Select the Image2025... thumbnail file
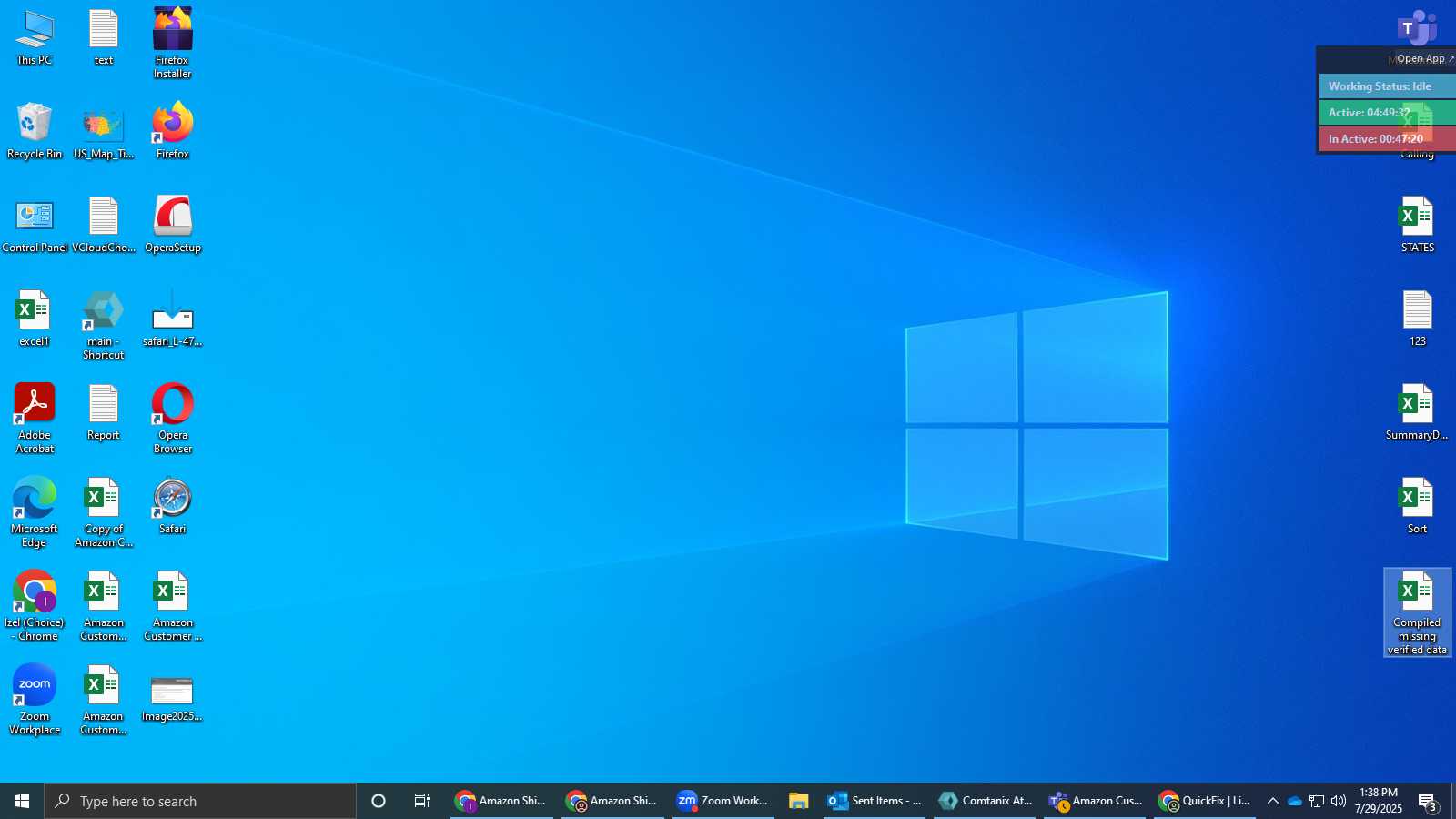1456x819 pixels. (173, 699)
